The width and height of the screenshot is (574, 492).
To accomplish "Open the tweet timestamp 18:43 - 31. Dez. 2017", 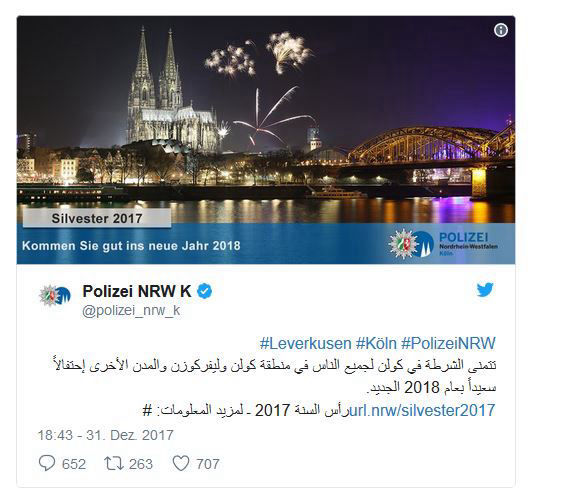I will coord(105,435).
